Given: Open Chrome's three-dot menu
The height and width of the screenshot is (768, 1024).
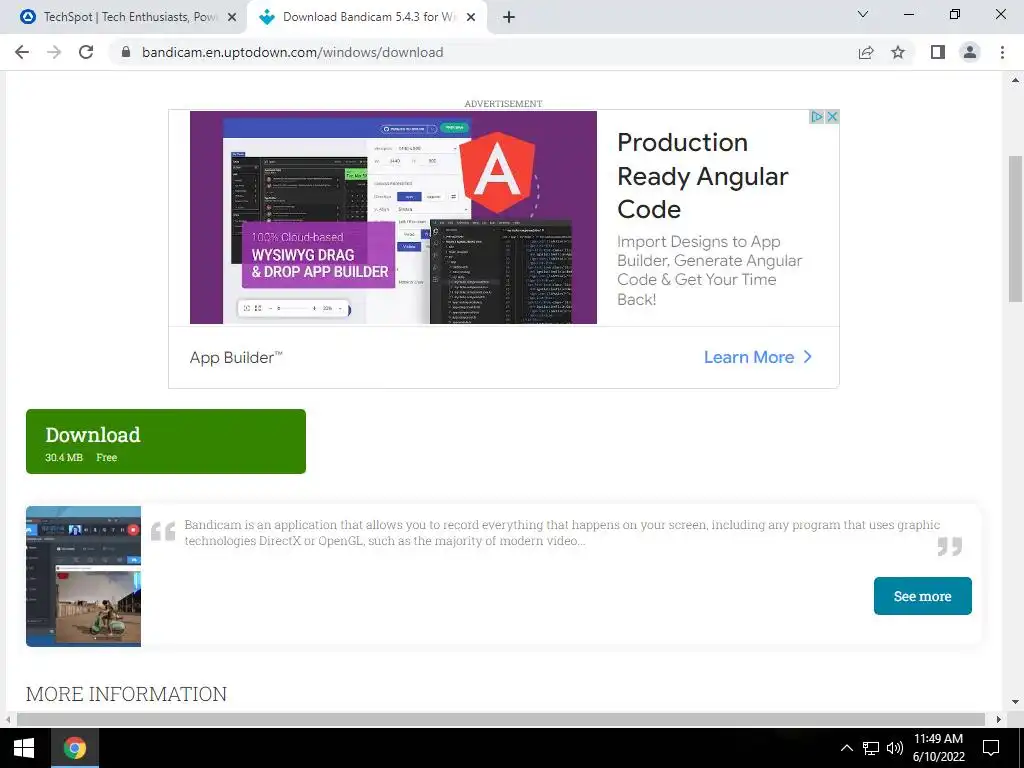Looking at the screenshot, I should tap(1002, 52).
